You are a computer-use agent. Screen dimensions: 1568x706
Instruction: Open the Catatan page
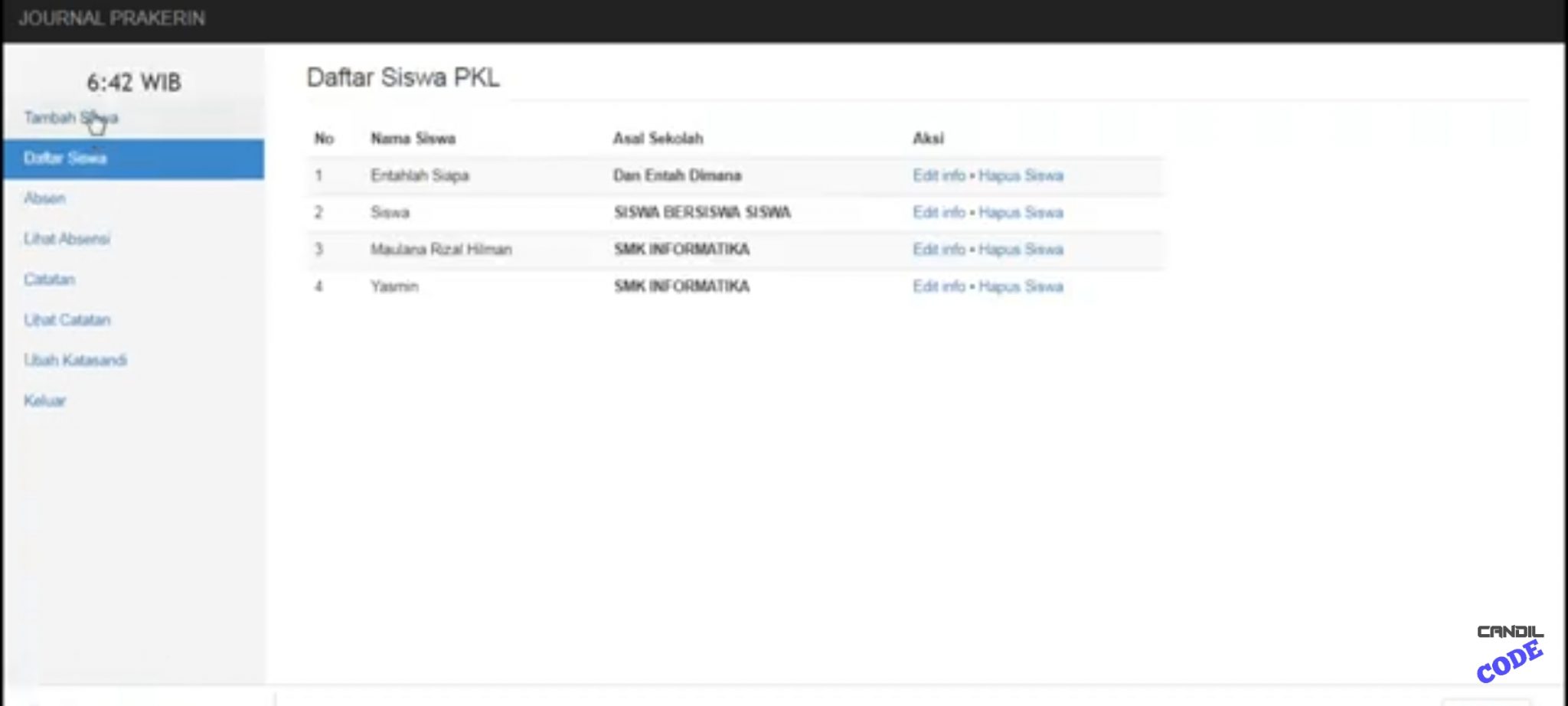pos(49,279)
